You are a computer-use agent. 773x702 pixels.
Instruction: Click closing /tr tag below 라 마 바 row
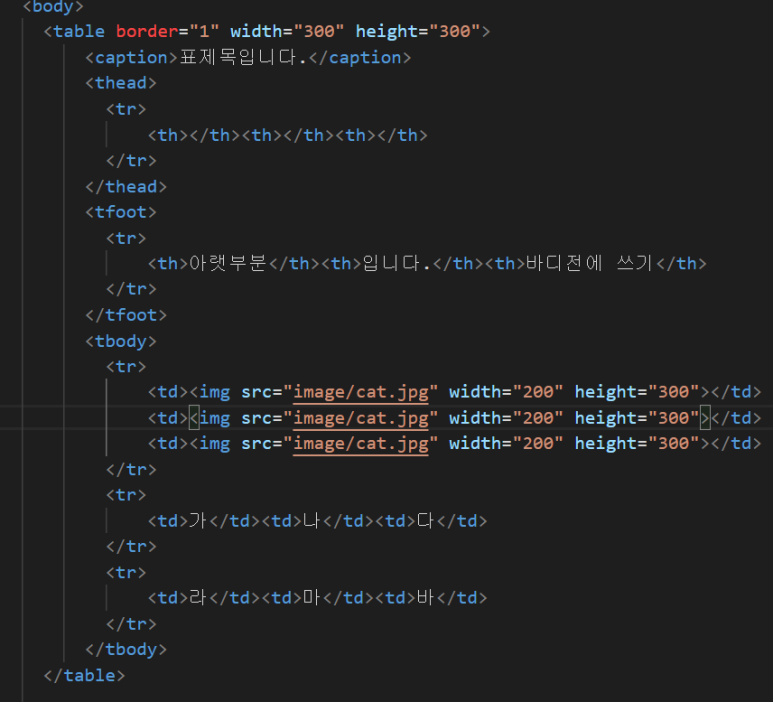(x=131, y=624)
